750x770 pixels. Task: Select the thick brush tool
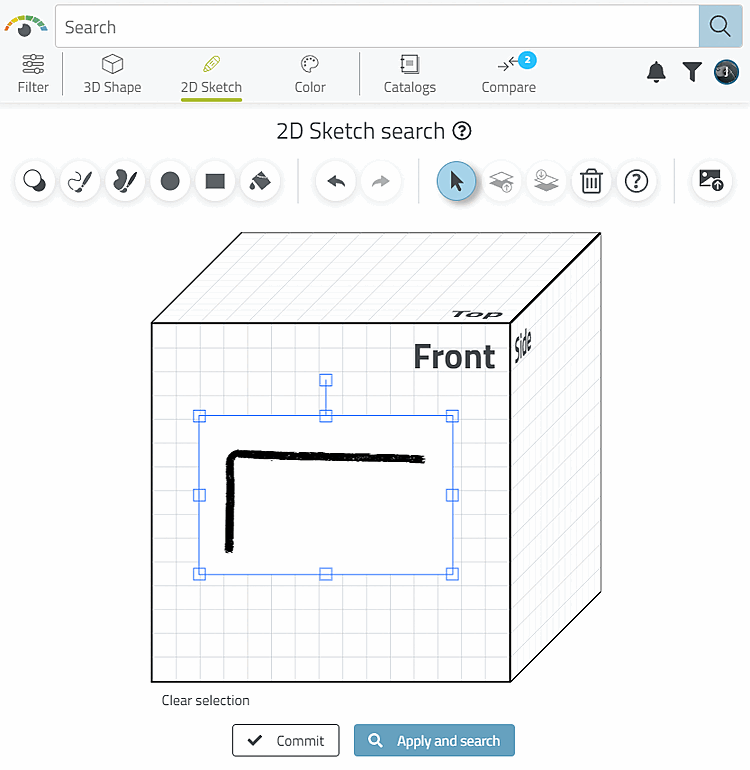(125, 181)
